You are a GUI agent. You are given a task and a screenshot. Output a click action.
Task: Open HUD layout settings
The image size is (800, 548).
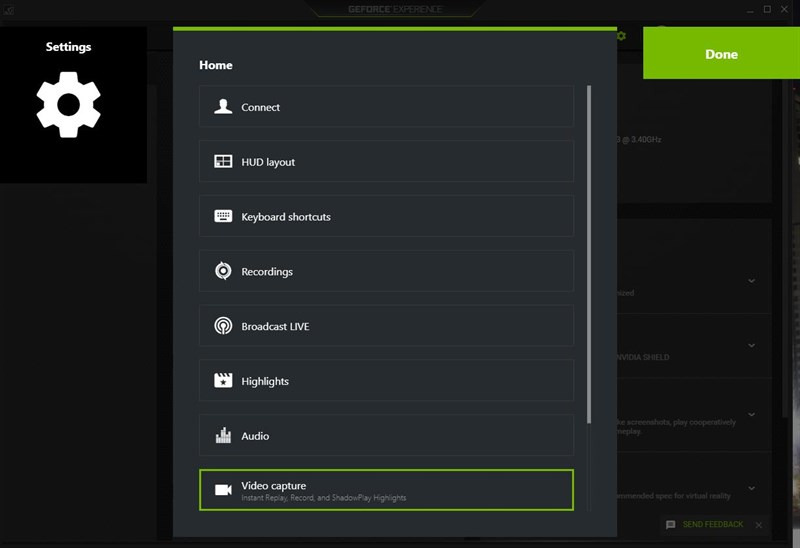click(386, 161)
